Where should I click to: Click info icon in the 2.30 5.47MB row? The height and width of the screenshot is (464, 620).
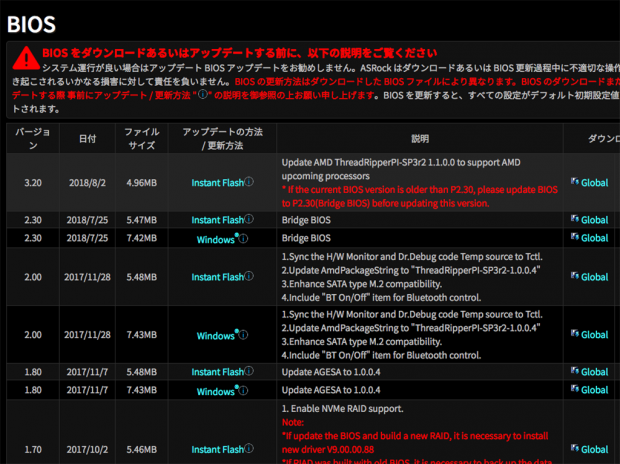(249, 219)
